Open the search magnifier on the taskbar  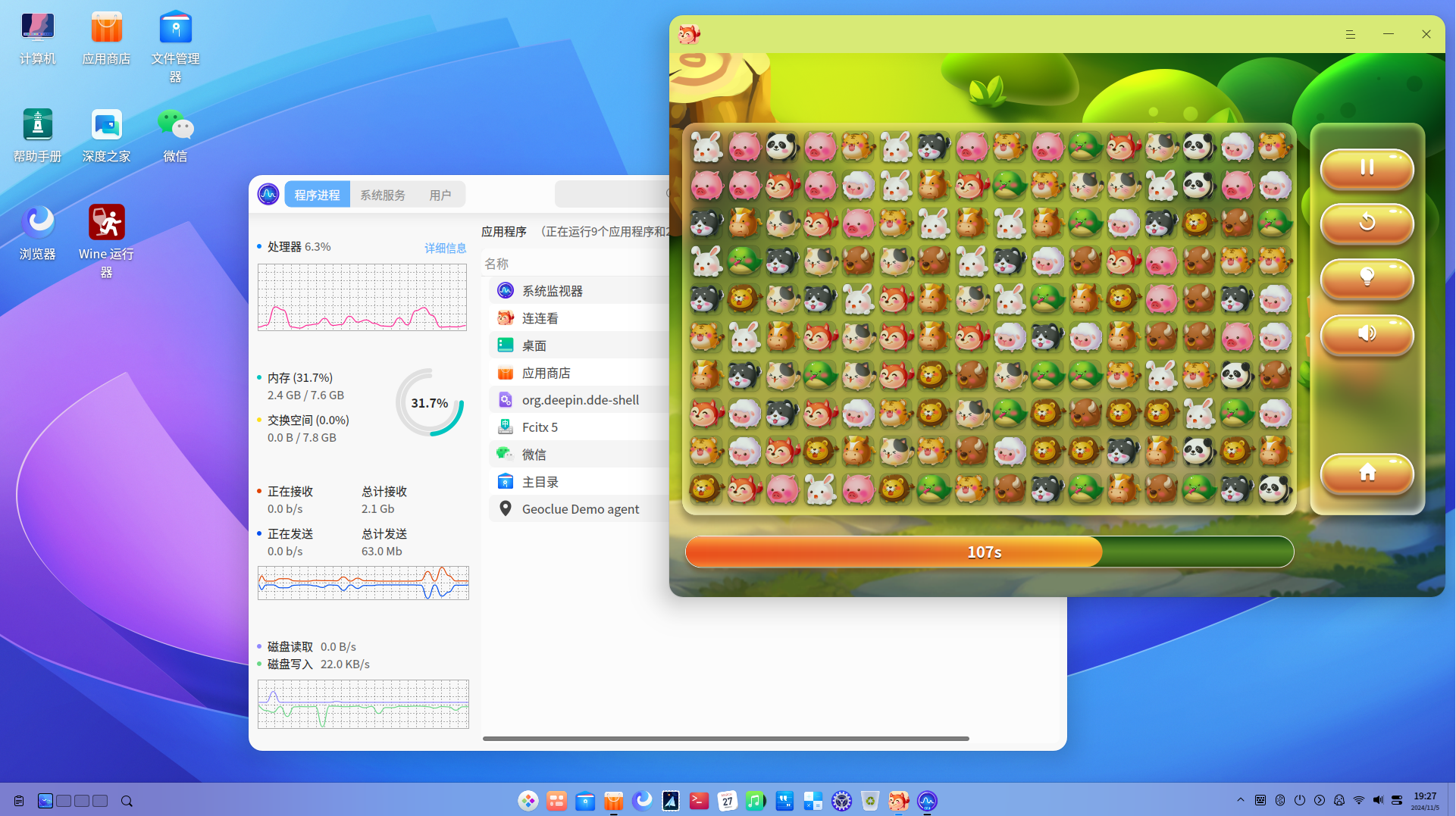127,801
